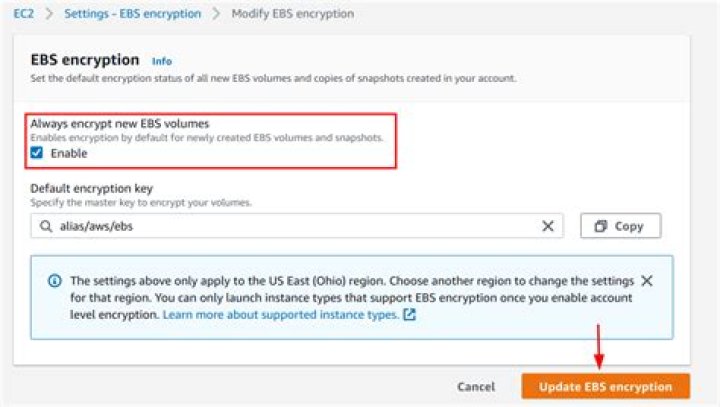Go to Settings - EBS encryption breadcrumb

click(x=133, y=14)
